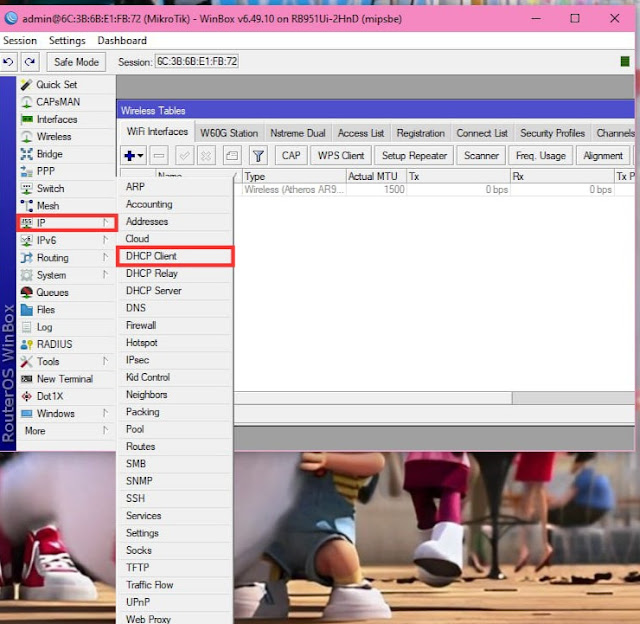This screenshot has width=640, height=624.
Task: Open Bridge in the sidebar
Action: coord(66,154)
